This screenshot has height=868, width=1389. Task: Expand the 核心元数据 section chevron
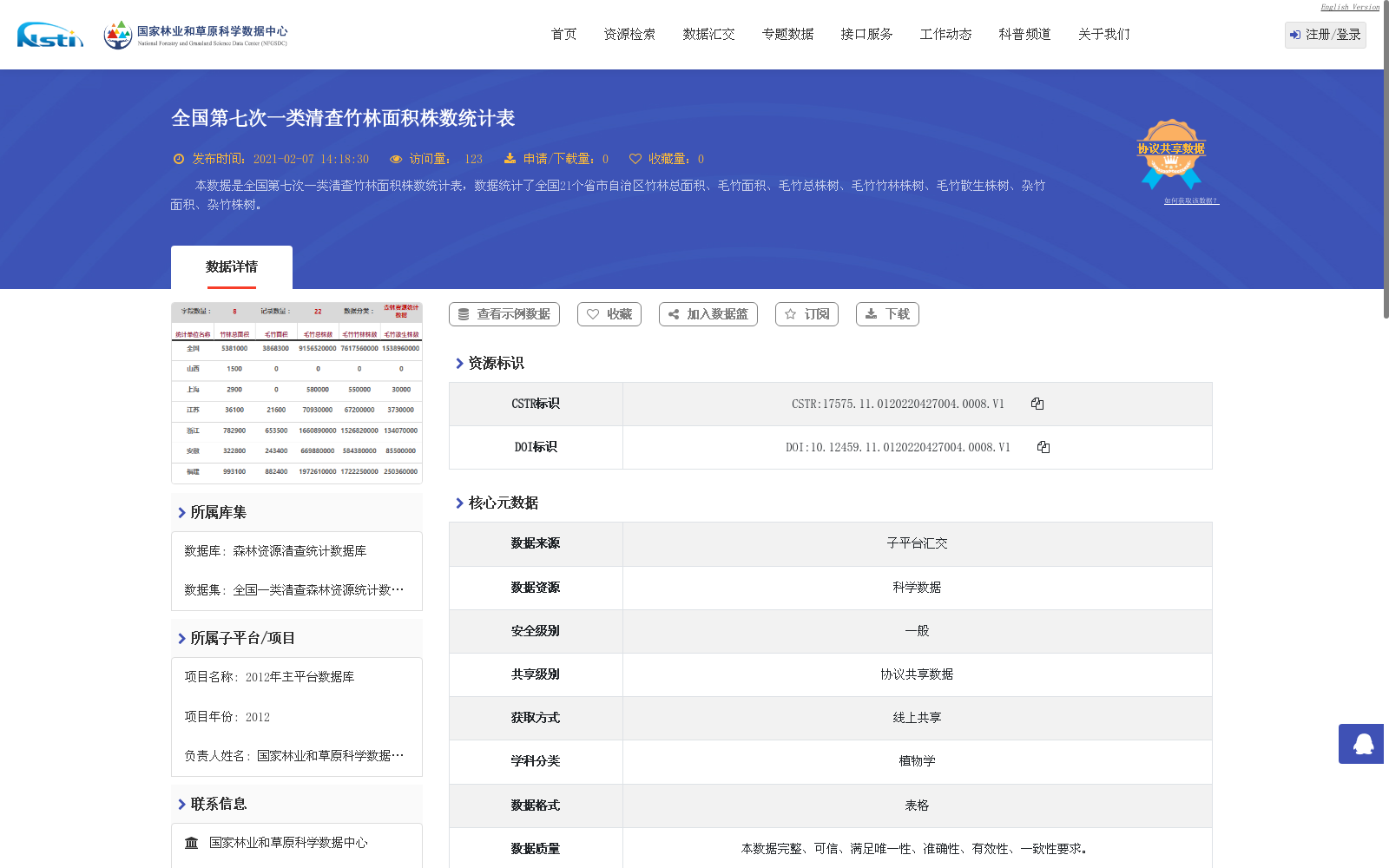pyautogui.click(x=460, y=503)
